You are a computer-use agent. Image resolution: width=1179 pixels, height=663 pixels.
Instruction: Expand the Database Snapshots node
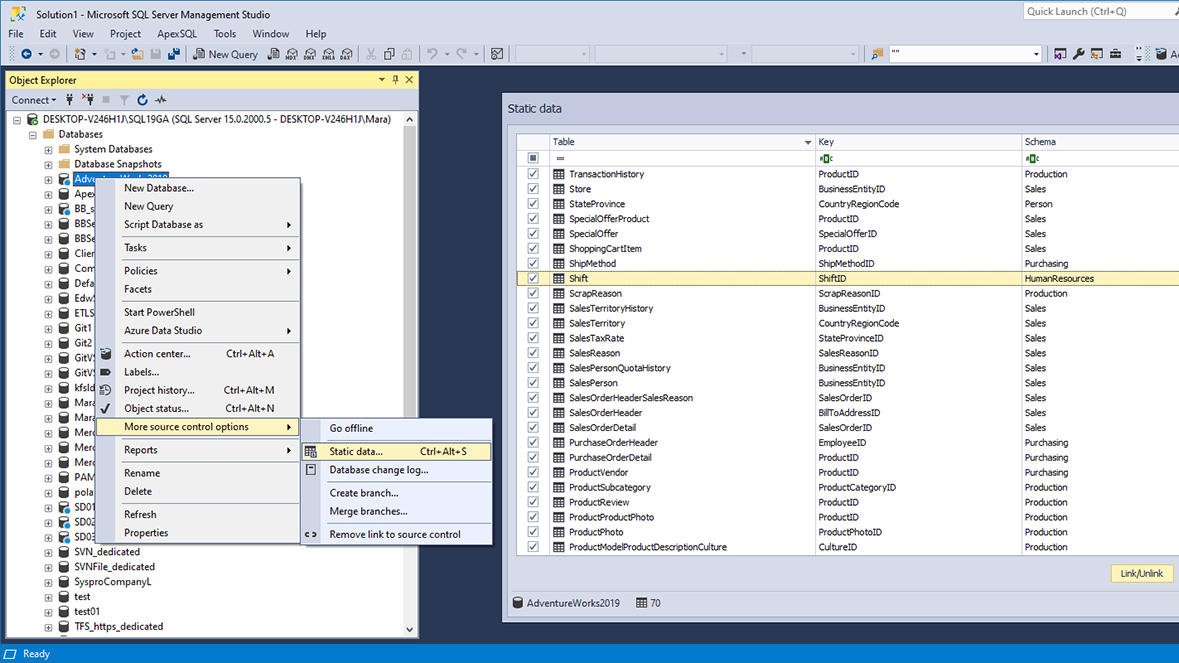coord(48,165)
